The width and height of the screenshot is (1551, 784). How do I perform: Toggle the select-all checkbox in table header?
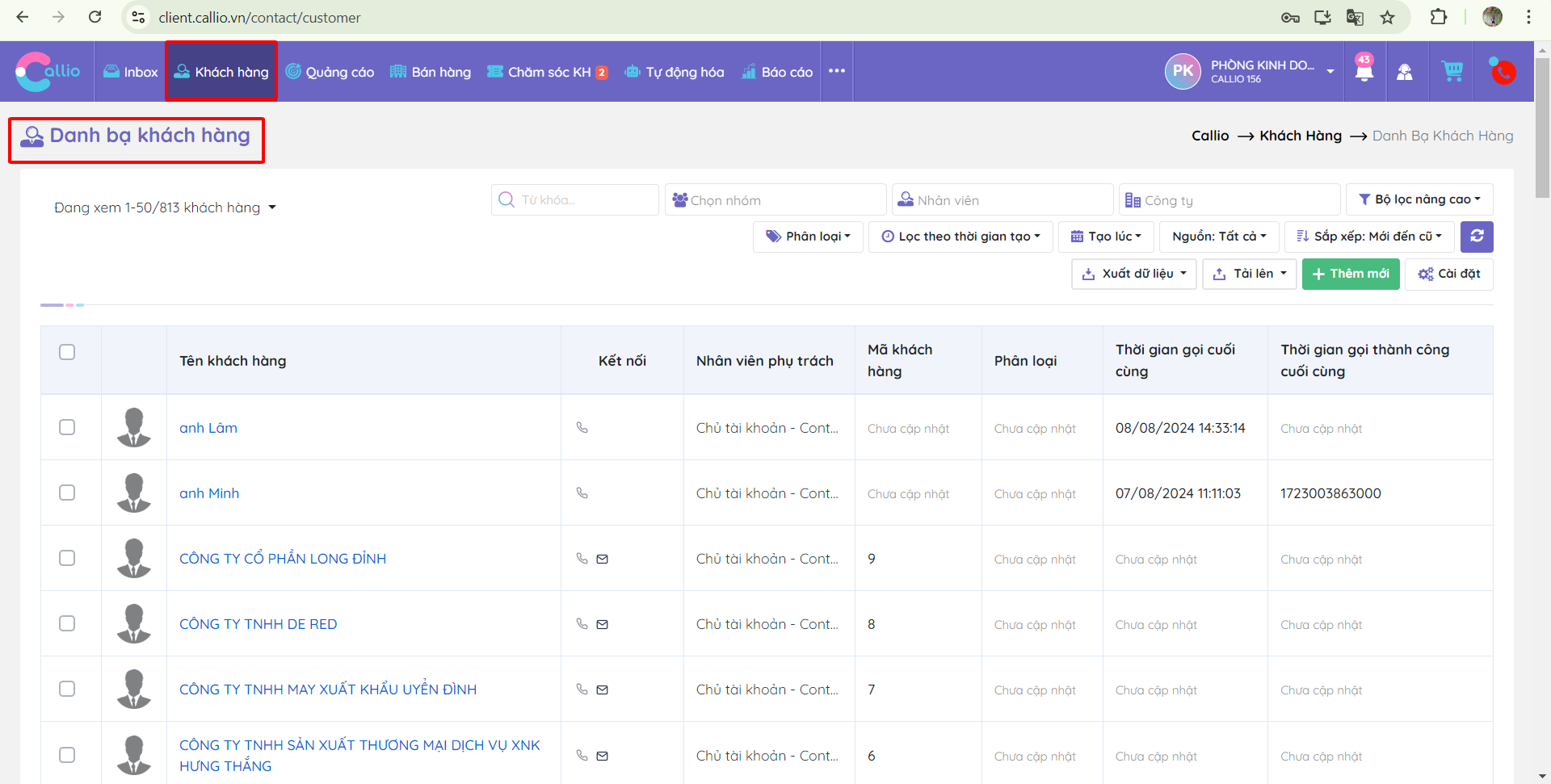(x=67, y=352)
